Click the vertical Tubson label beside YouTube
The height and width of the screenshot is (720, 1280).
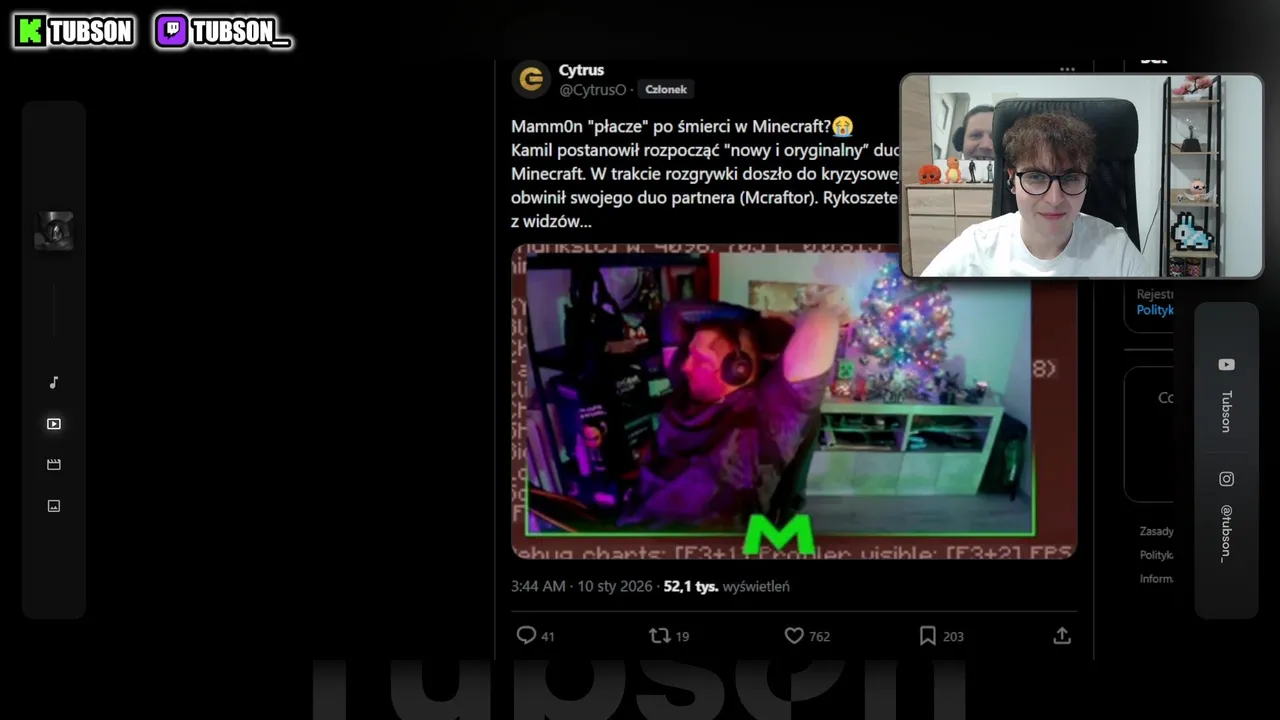tap(1226, 411)
